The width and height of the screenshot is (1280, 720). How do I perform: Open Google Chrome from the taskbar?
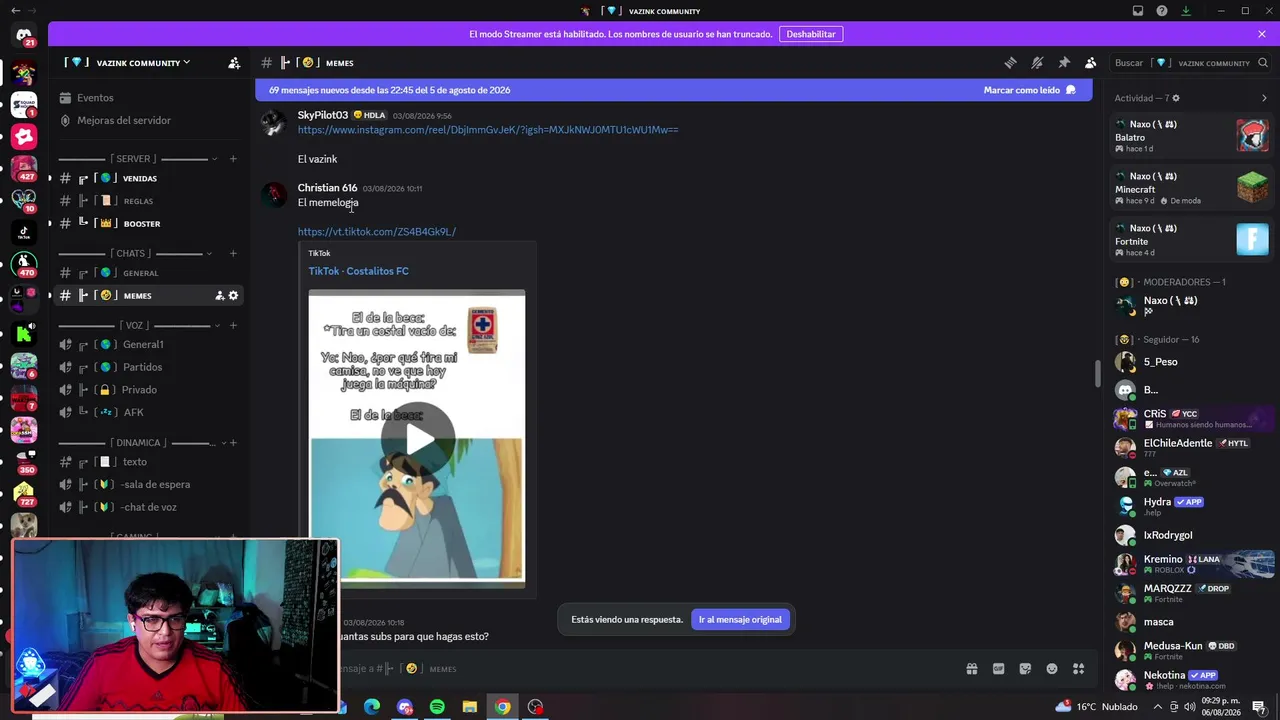click(502, 707)
